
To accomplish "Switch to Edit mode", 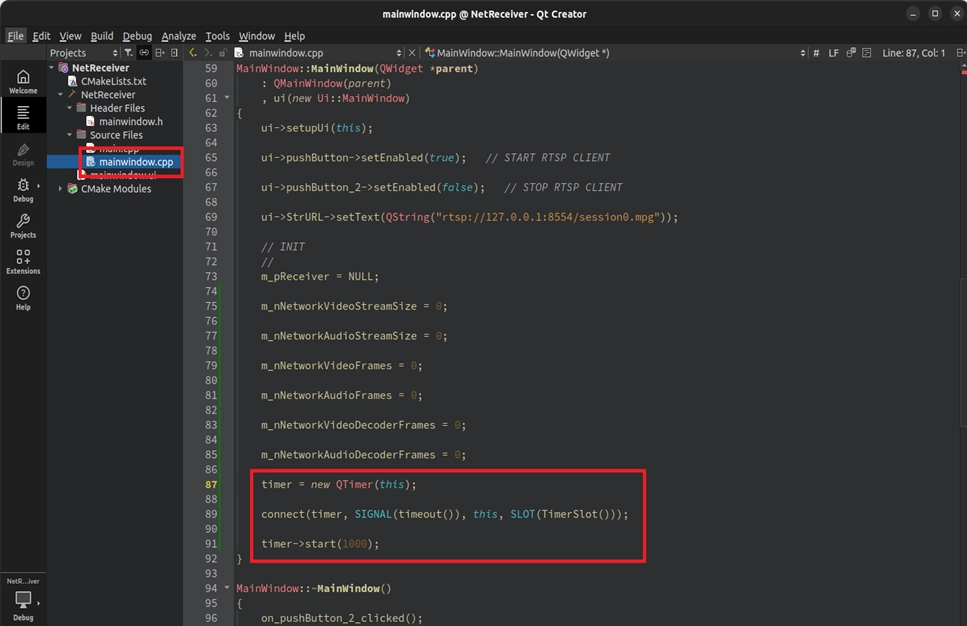I will pyautogui.click(x=23, y=117).
